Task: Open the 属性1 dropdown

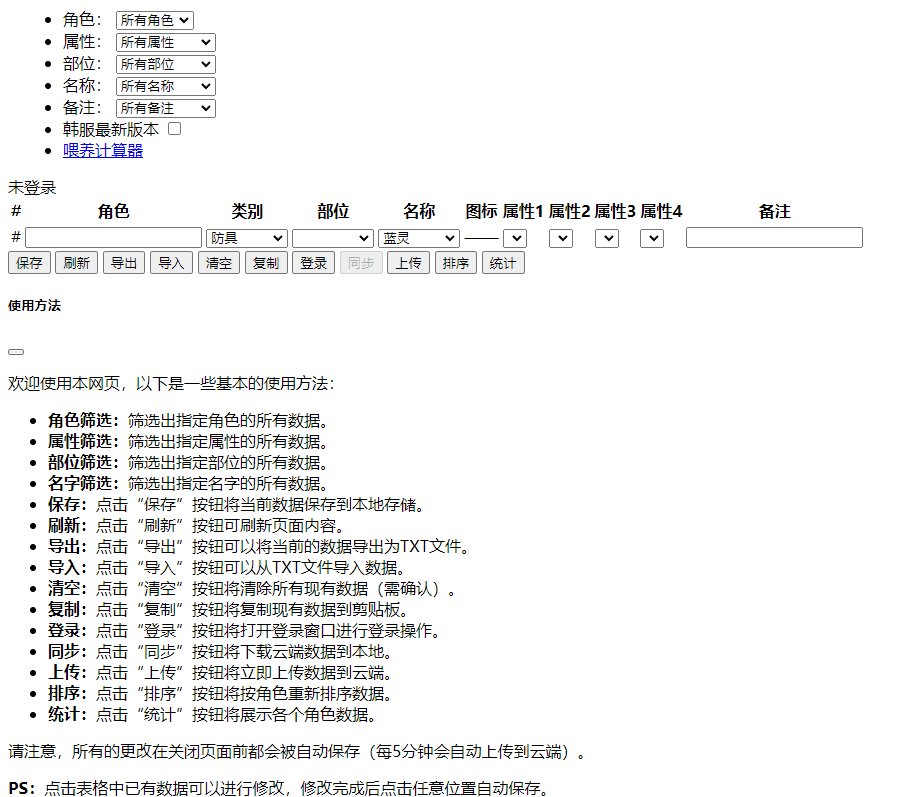Action: (515, 238)
